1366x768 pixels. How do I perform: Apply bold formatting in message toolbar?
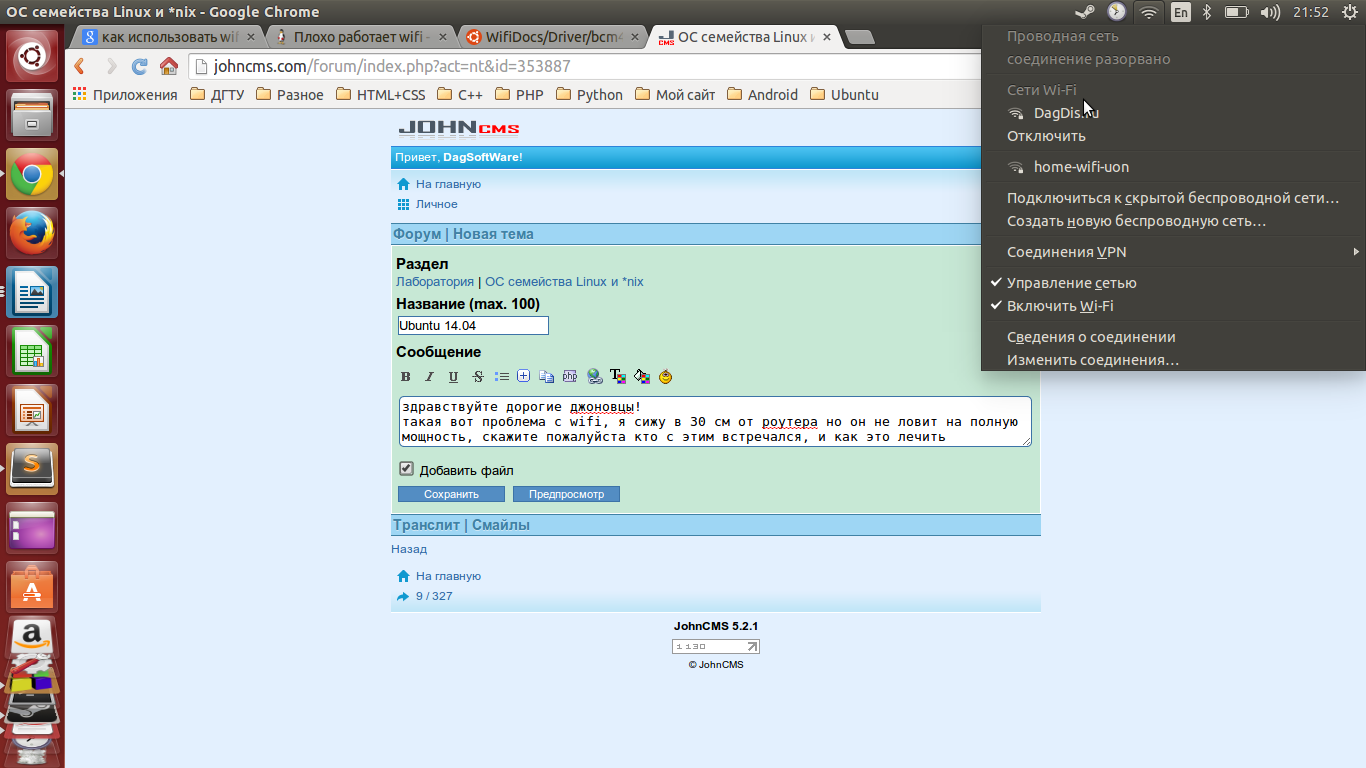[x=405, y=377]
